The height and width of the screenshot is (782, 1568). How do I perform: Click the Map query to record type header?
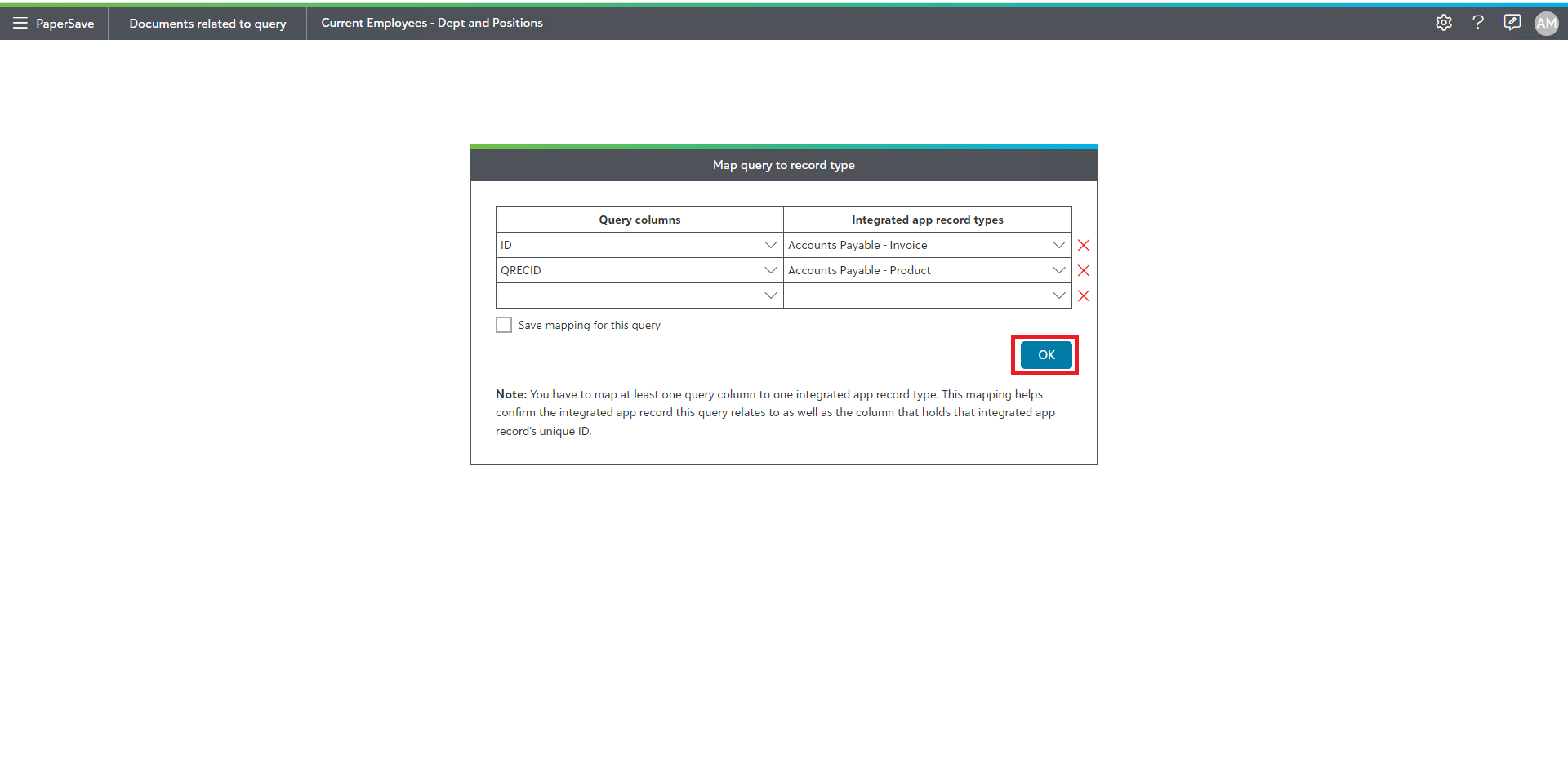pyautogui.click(x=783, y=165)
